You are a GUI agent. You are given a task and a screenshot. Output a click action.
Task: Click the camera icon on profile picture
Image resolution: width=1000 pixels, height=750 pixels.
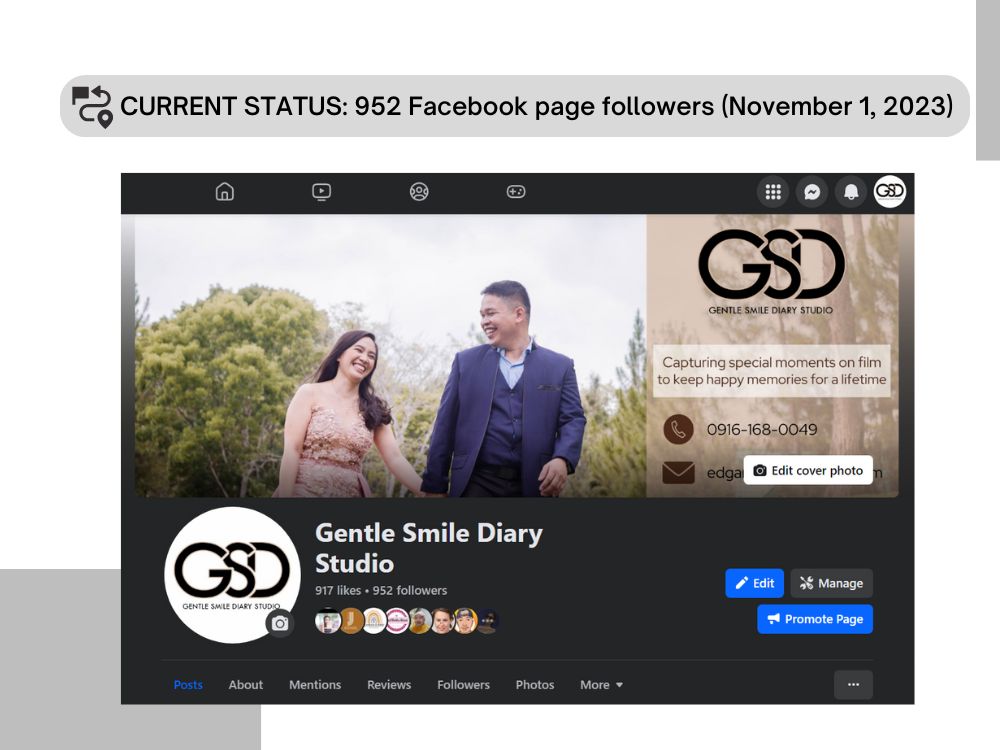coord(280,623)
